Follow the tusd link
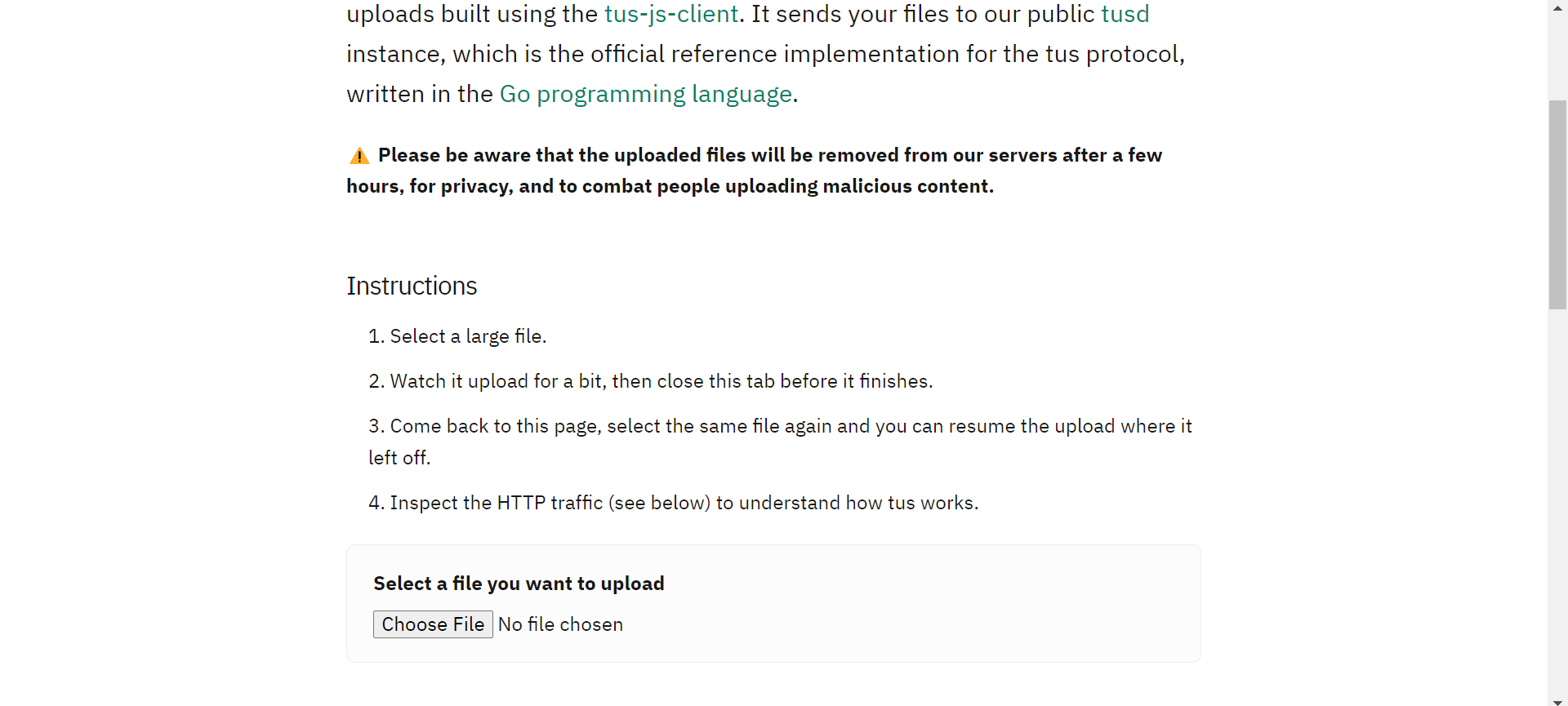This screenshot has width=1568, height=706. pos(1125,15)
